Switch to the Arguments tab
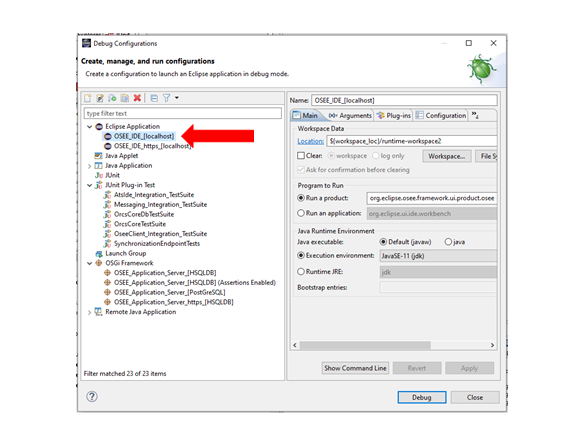 [x=350, y=116]
